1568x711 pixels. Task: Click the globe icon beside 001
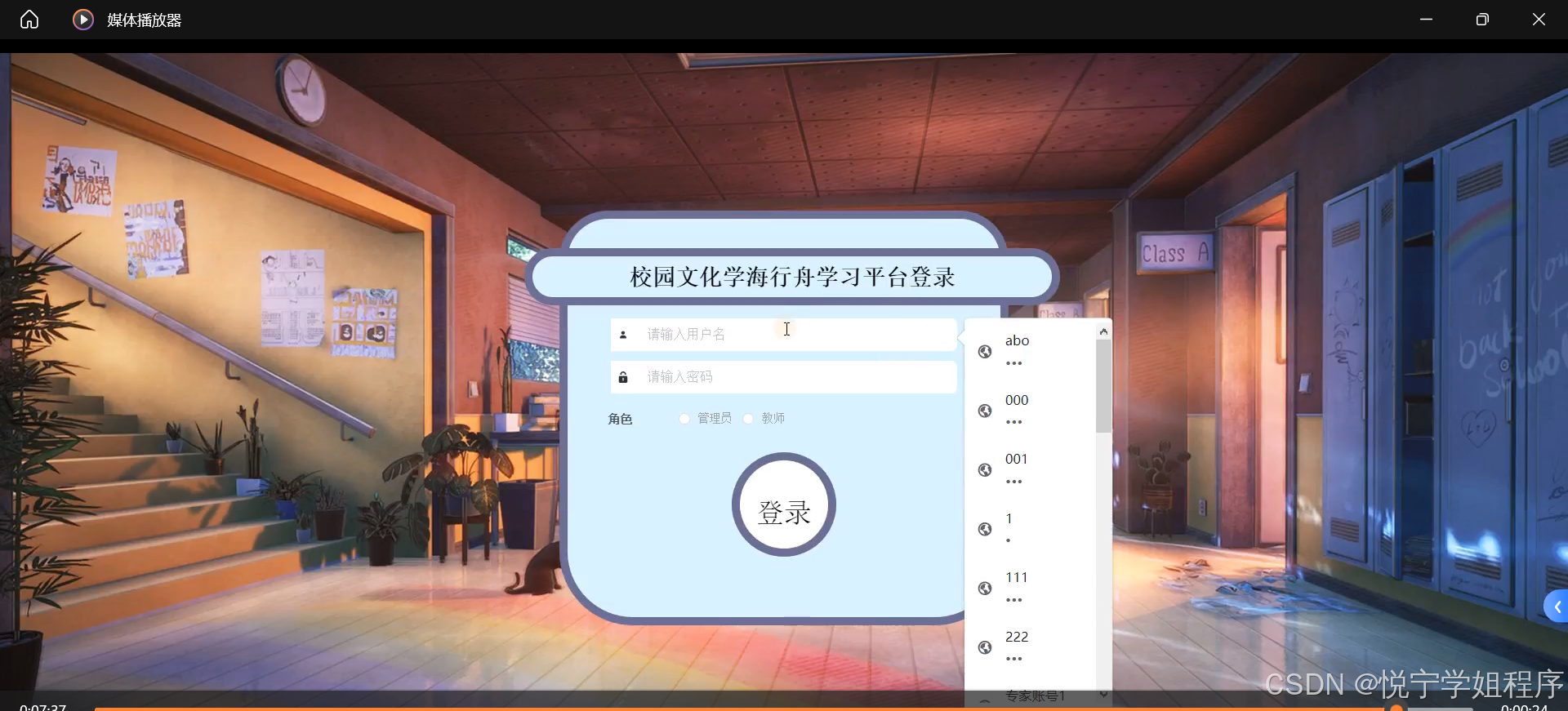(985, 470)
